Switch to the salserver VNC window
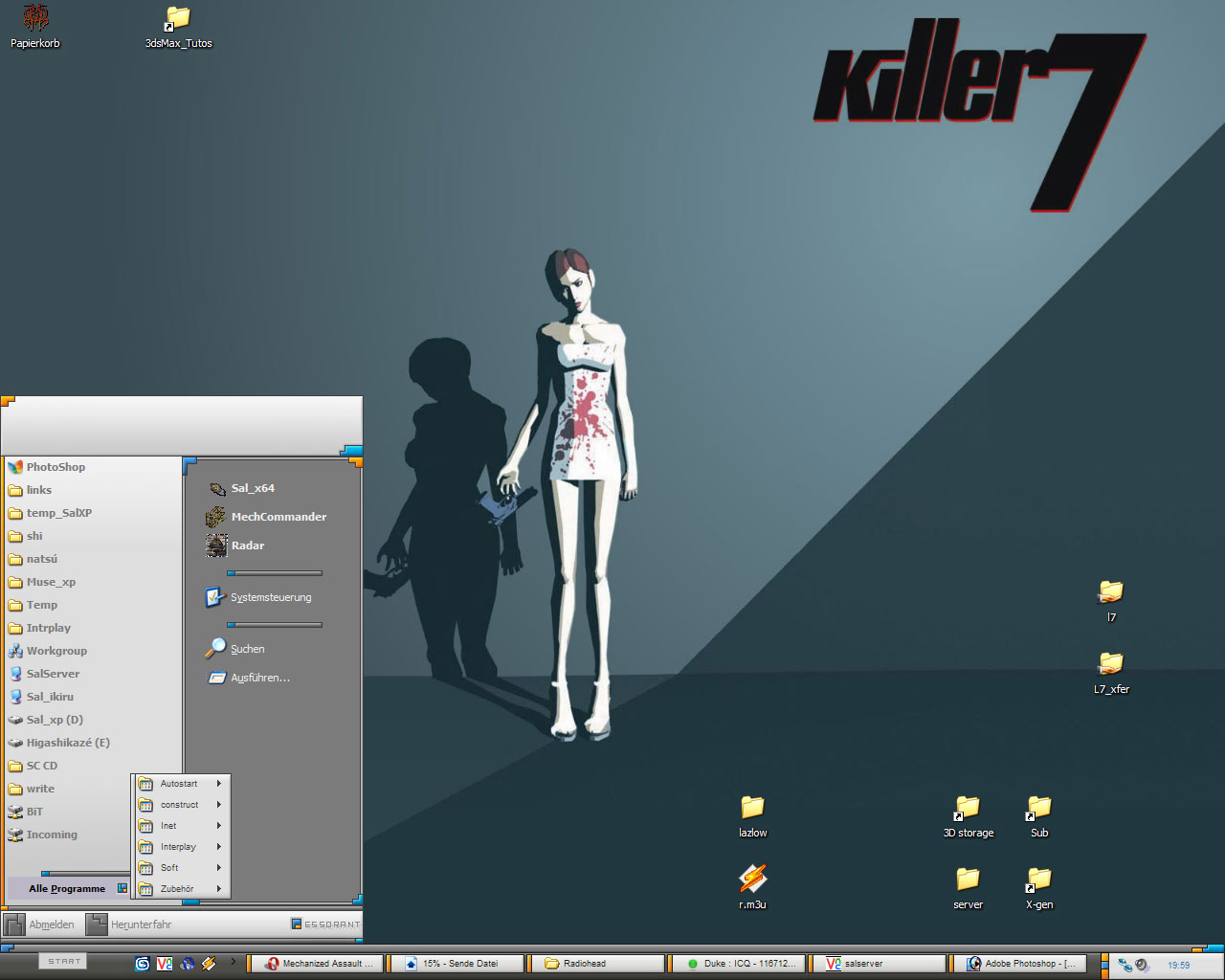 tap(878, 964)
